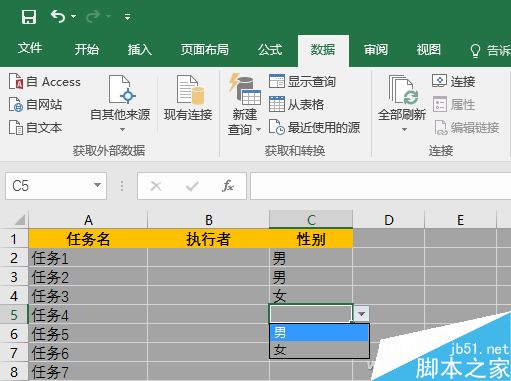The image size is (511, 381).
Task: Undo the last action
Action: pyautogui.click(x=58, y=16)
